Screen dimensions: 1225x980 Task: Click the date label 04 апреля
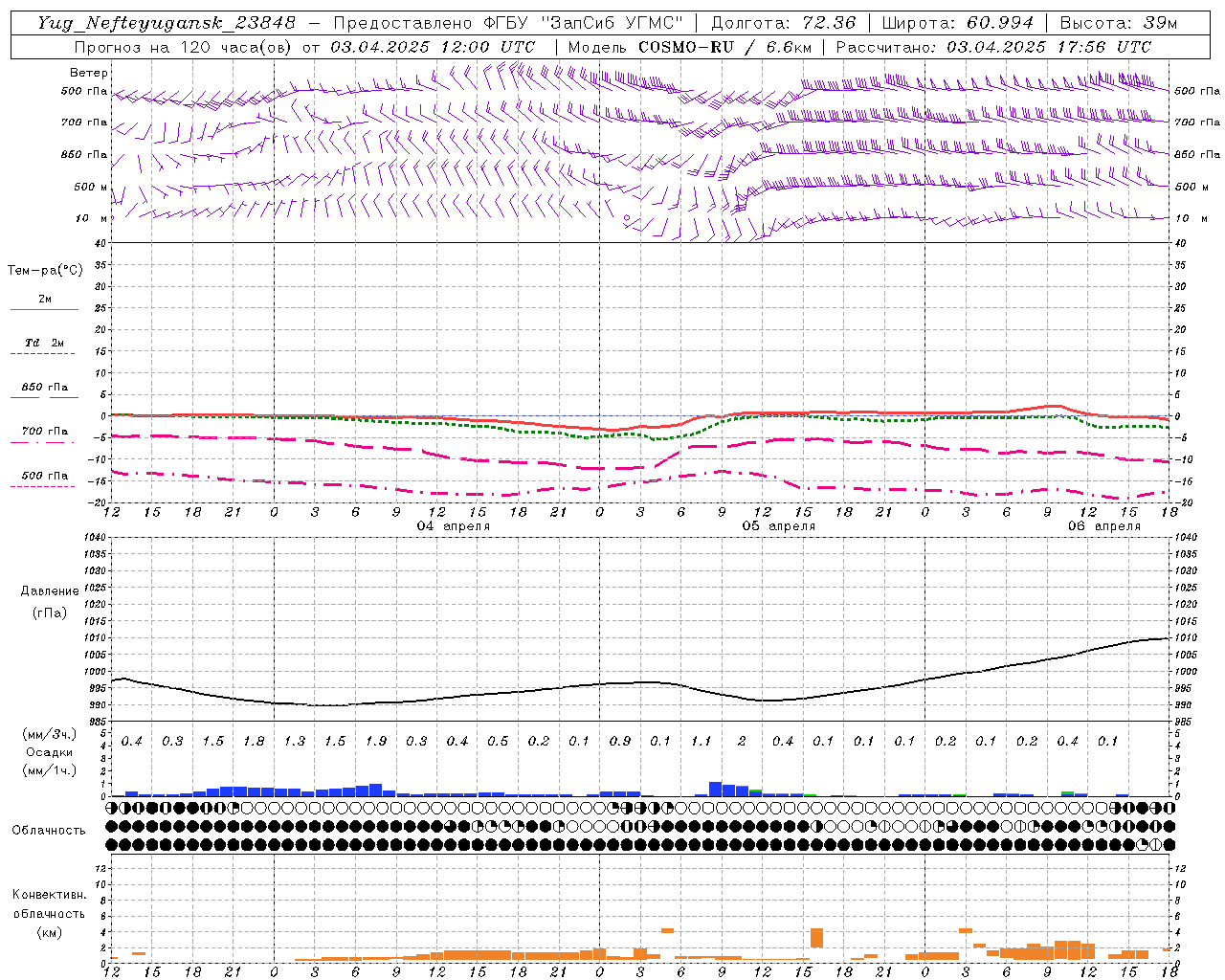click(454, 526)
